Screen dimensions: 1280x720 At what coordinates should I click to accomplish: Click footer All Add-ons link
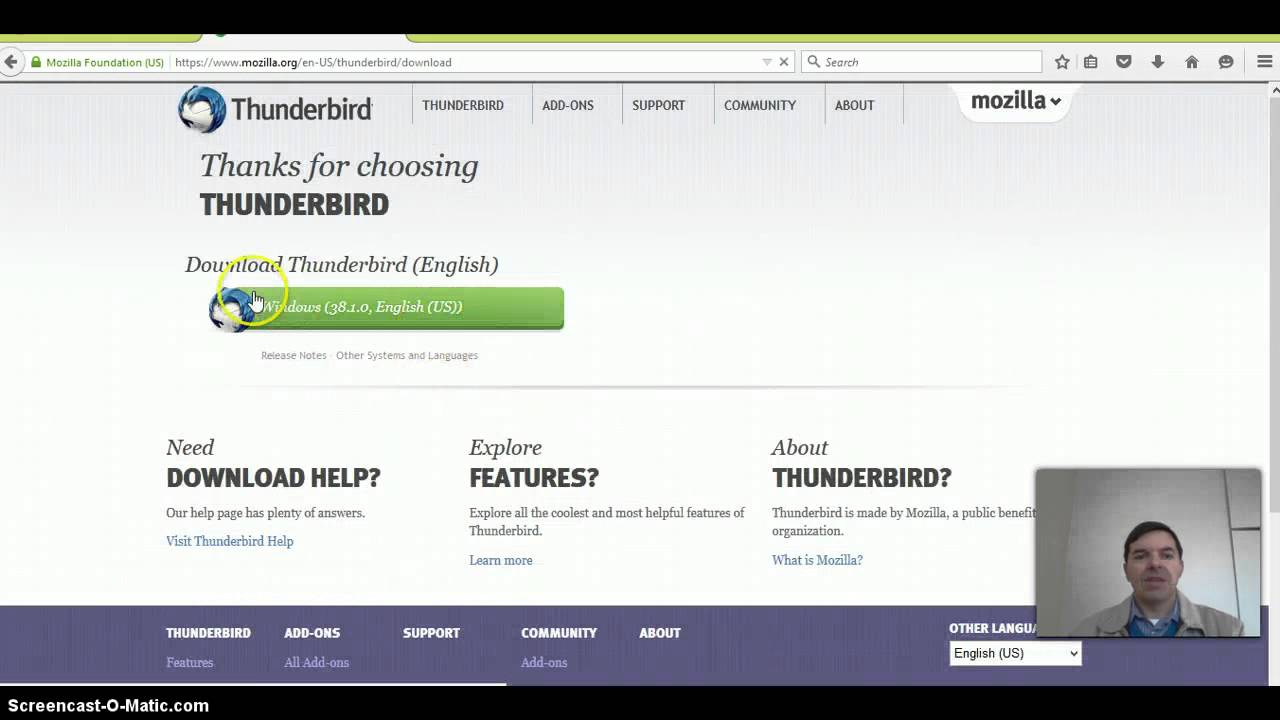(x=316, y=662)
